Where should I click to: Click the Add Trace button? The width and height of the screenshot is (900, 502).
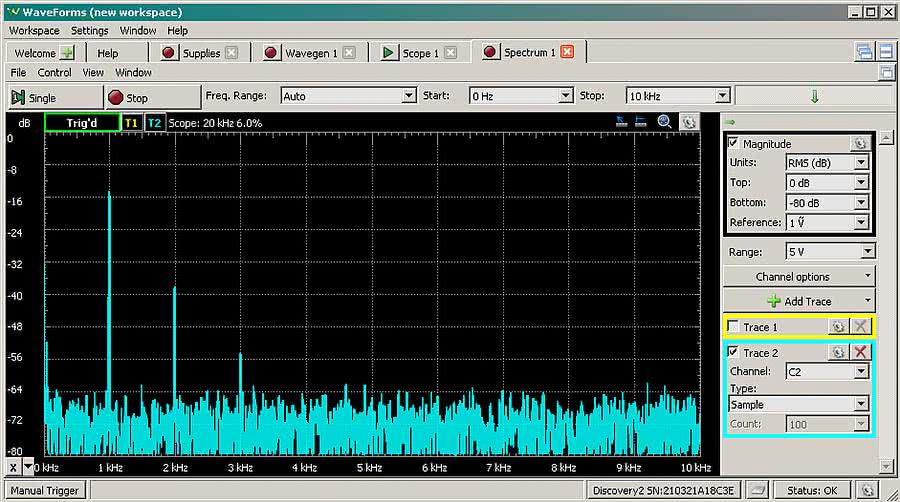799,301
